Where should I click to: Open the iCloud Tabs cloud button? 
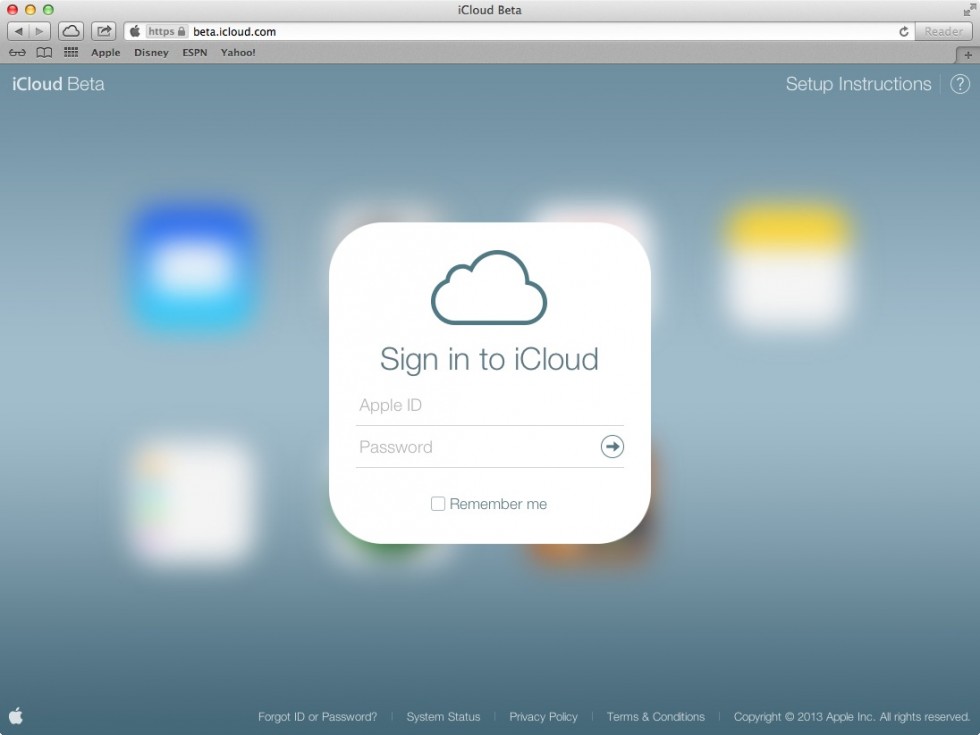pyautogui.click(x=71, y=31)
